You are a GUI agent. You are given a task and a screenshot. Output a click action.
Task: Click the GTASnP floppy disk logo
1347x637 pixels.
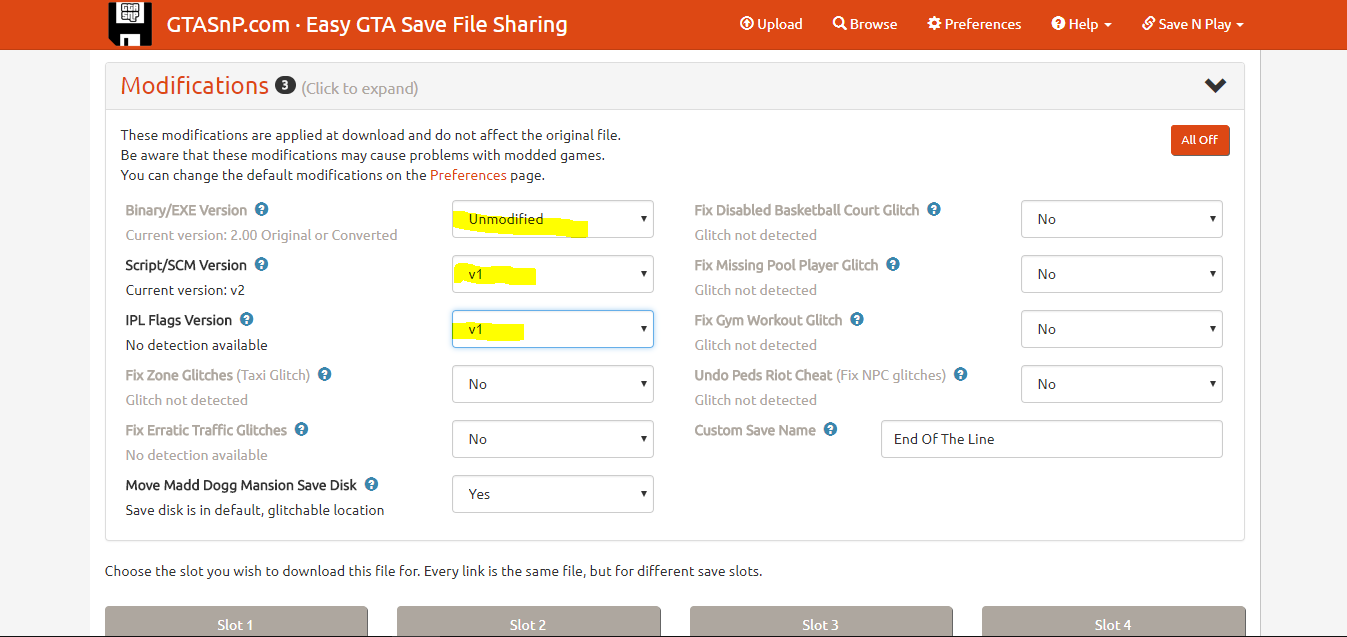click(x=130, y=24)
